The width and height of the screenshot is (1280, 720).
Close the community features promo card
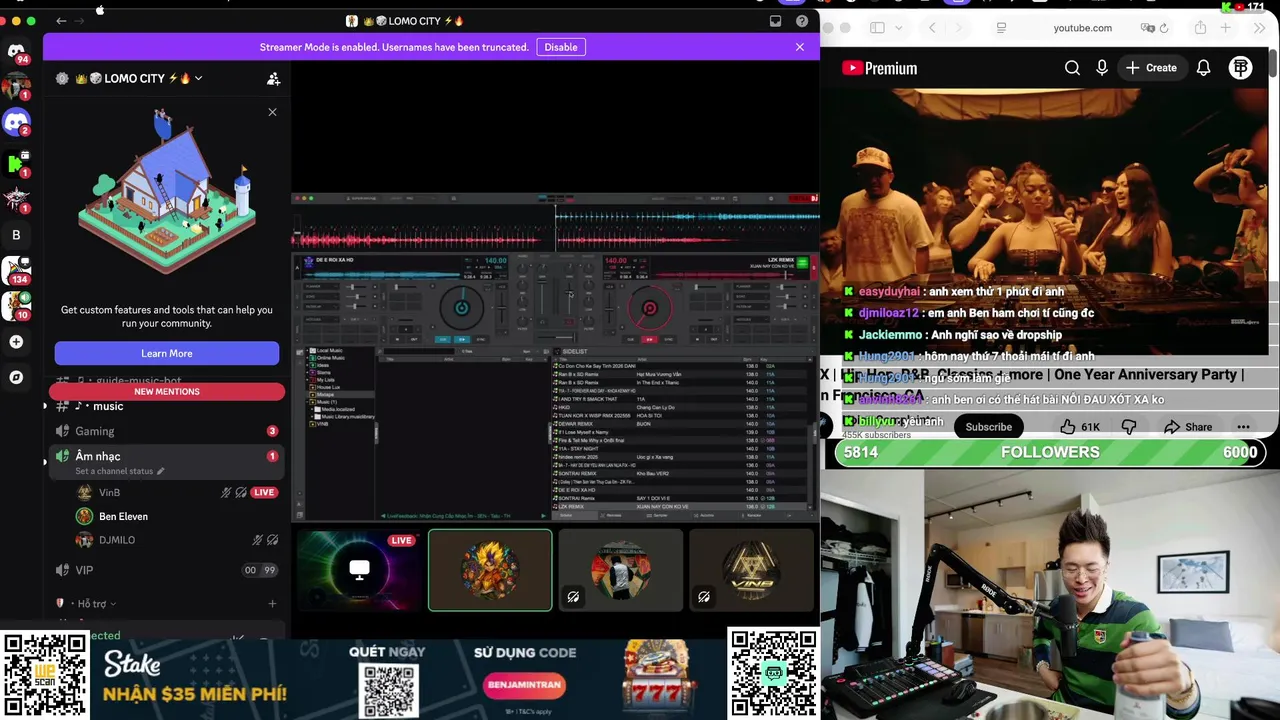(x=272, y=112)
